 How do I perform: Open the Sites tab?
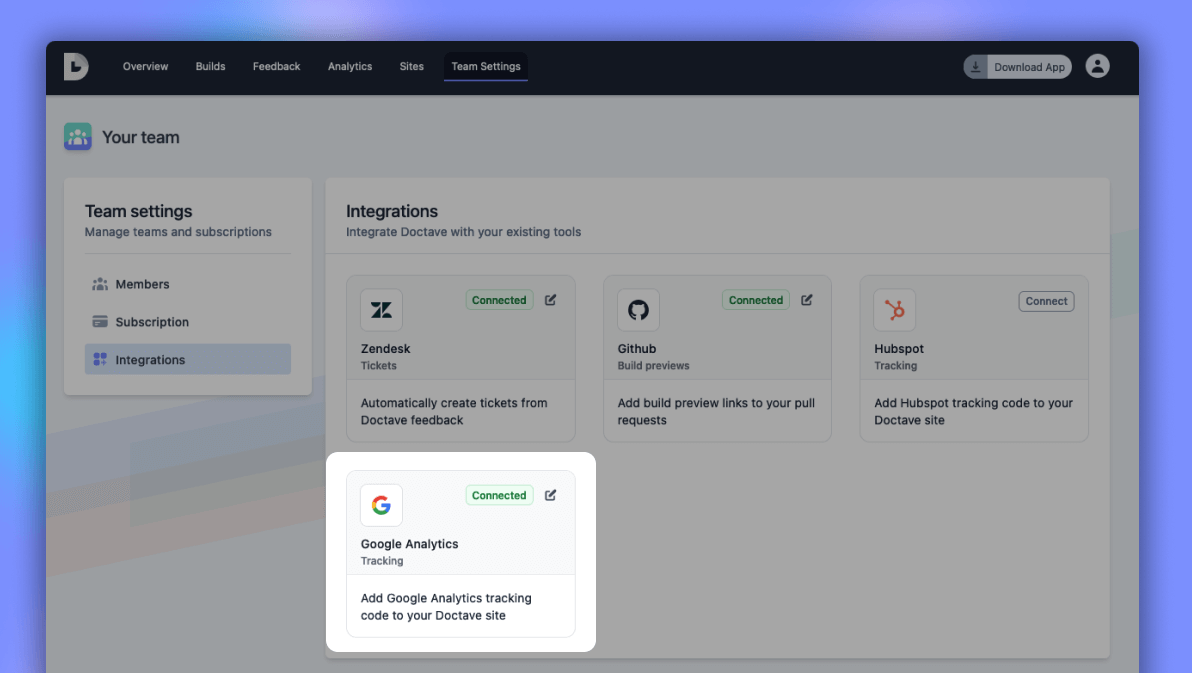tap(411, 67)
